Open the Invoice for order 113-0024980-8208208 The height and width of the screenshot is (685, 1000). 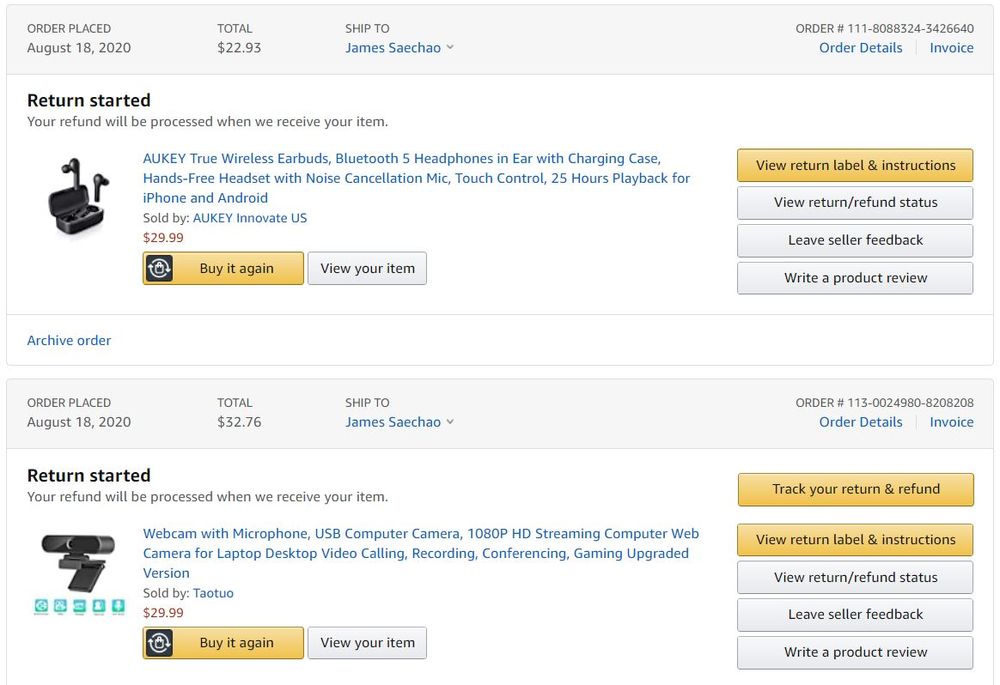[x=951, y=422]
